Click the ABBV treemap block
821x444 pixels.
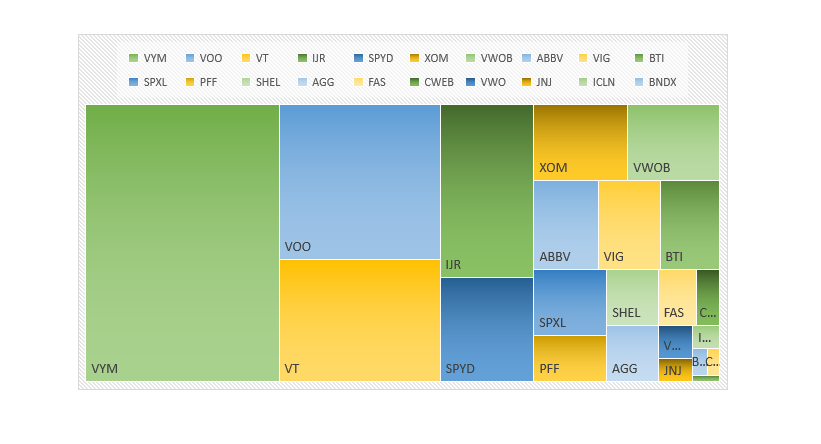(x=565, y=225)
